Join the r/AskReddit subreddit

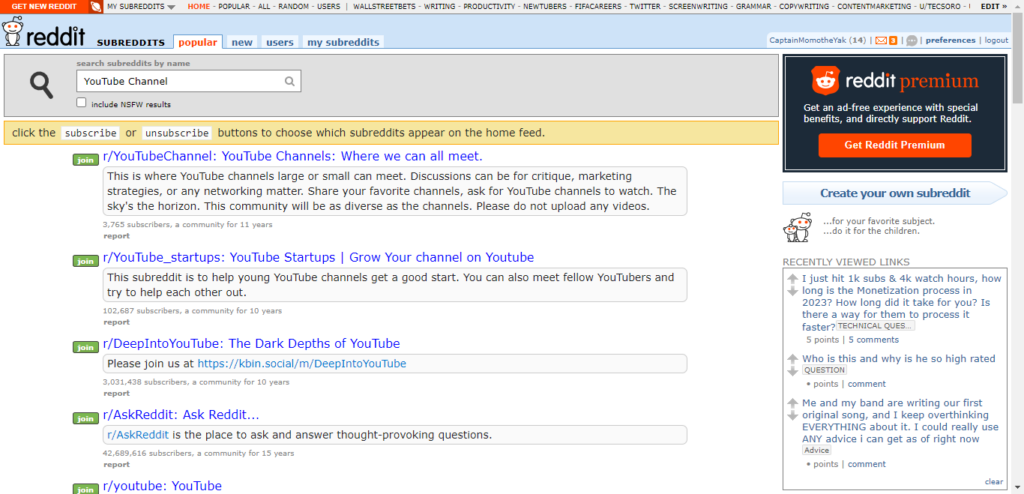pos(86,418)
